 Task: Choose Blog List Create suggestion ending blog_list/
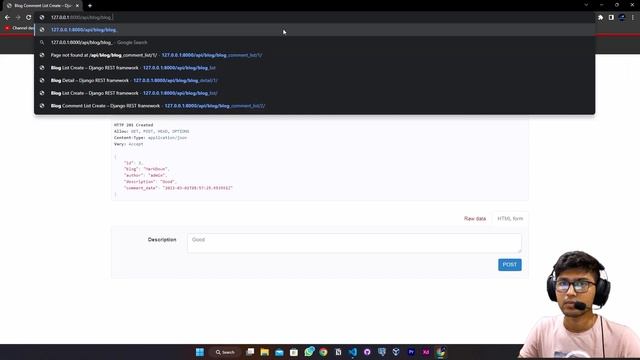point(314,93)
